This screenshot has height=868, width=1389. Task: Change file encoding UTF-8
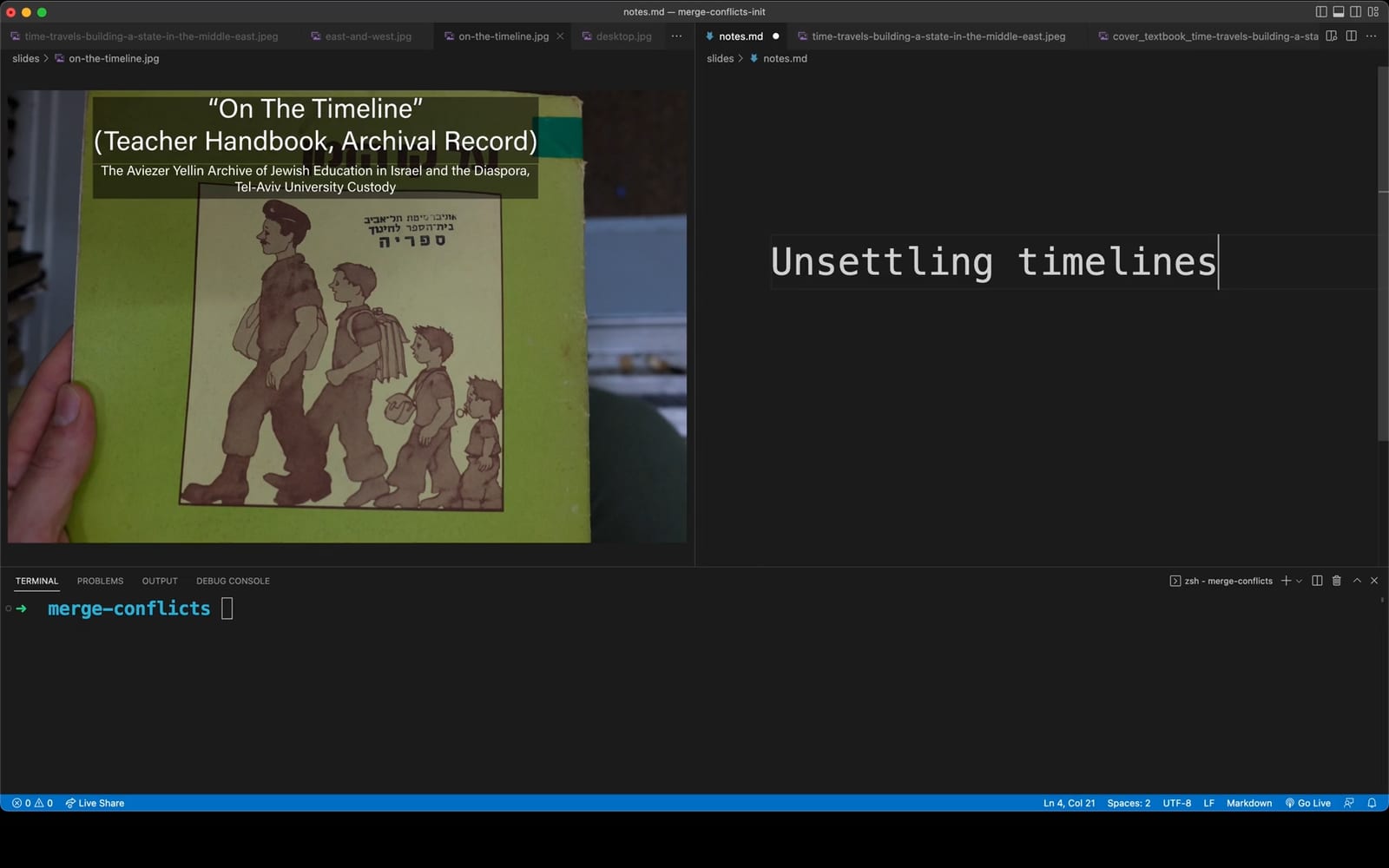[1177, 803]
